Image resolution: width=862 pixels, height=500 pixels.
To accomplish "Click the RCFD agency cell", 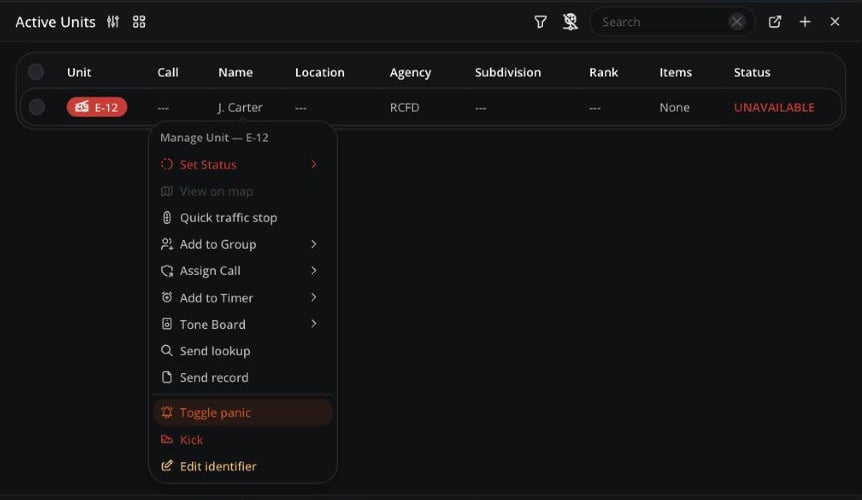I will 405,108.
